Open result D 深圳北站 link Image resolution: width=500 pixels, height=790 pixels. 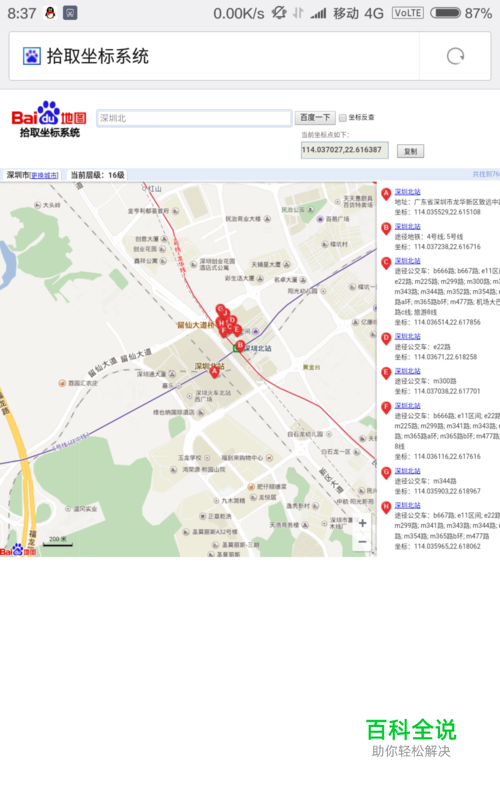tap(407, 337)
